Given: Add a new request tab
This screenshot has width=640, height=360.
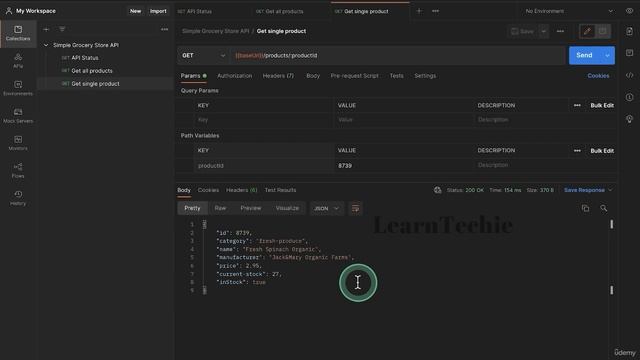Looking at the screenshot, I should [x=419, y=11].
